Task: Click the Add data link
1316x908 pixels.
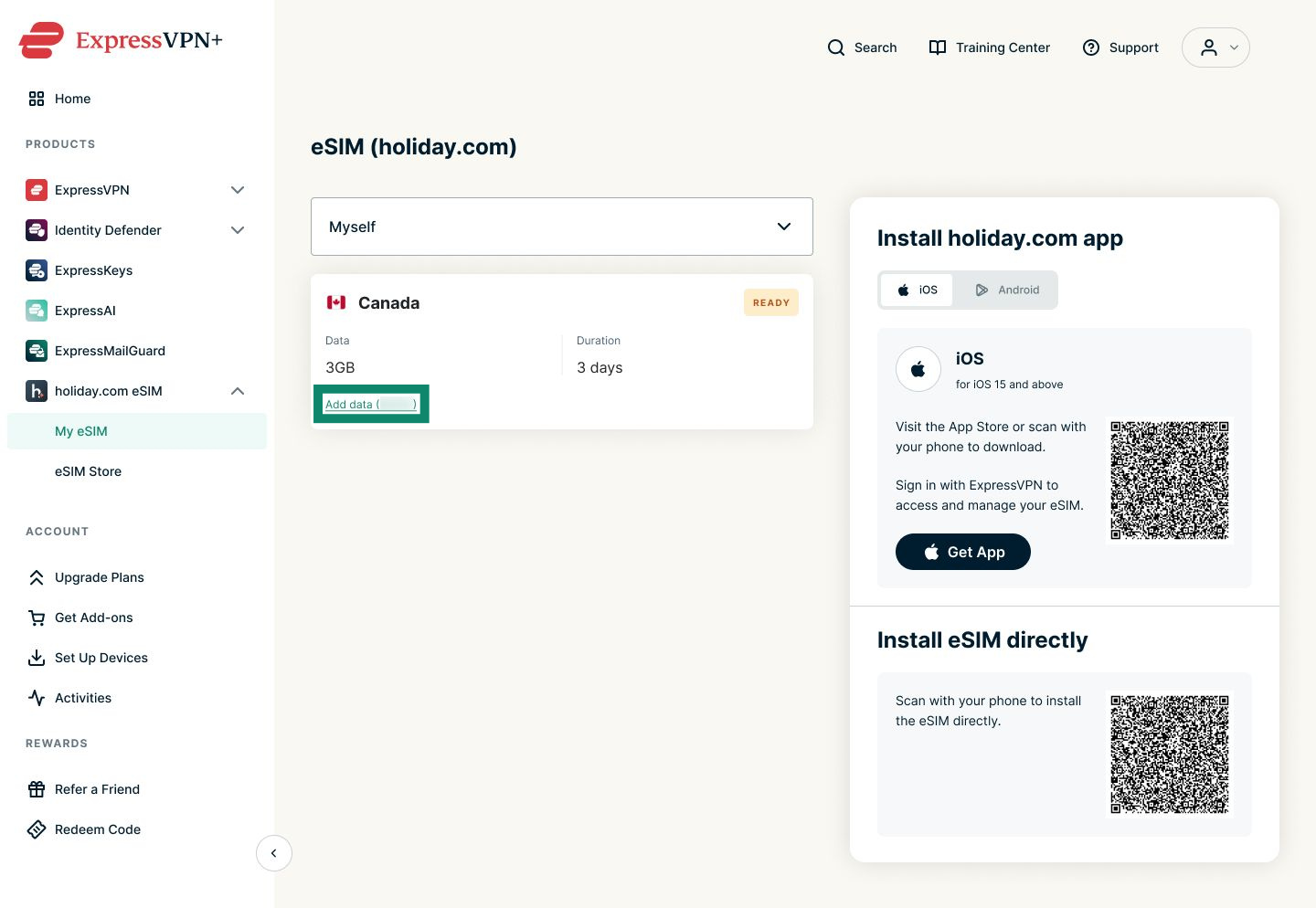Action: pyautogui.click(x=371, y=404)
